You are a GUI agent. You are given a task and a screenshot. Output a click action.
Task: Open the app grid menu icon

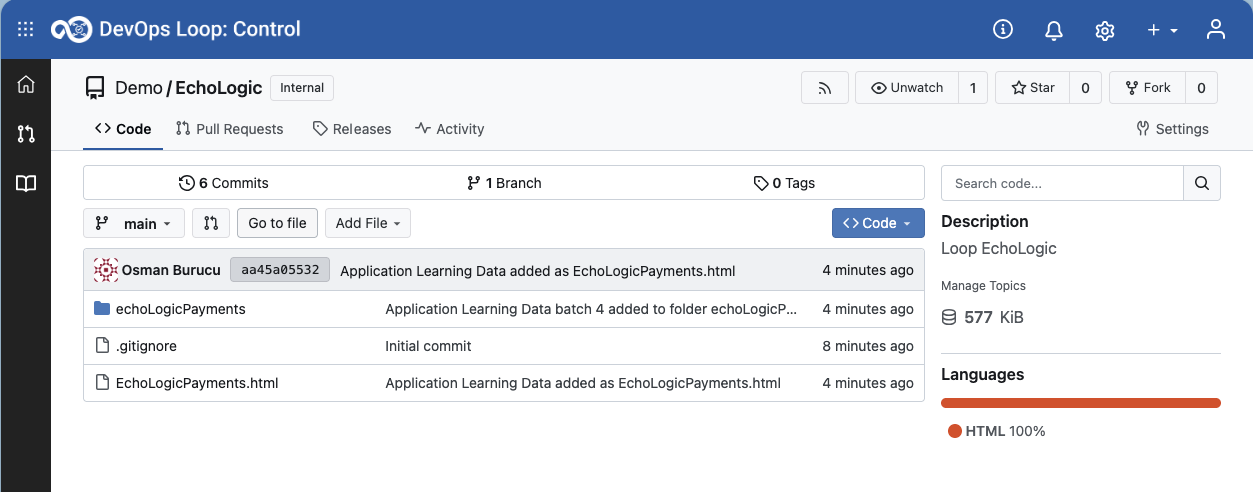pyautogui.click(x=25, y=30)
